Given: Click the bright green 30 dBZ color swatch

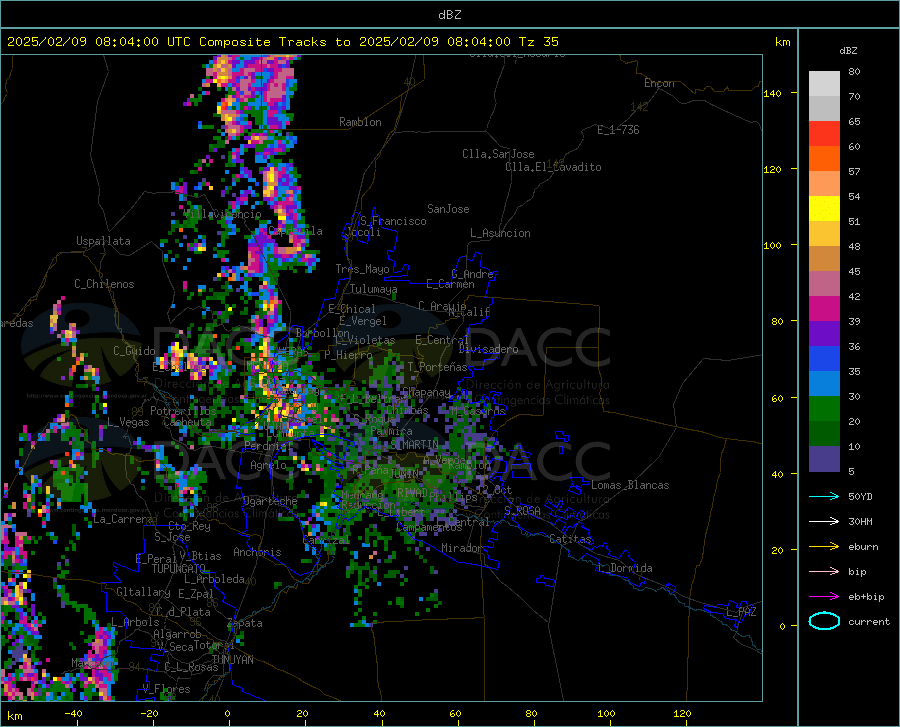Looking at the screenshot, I should 824,408.
